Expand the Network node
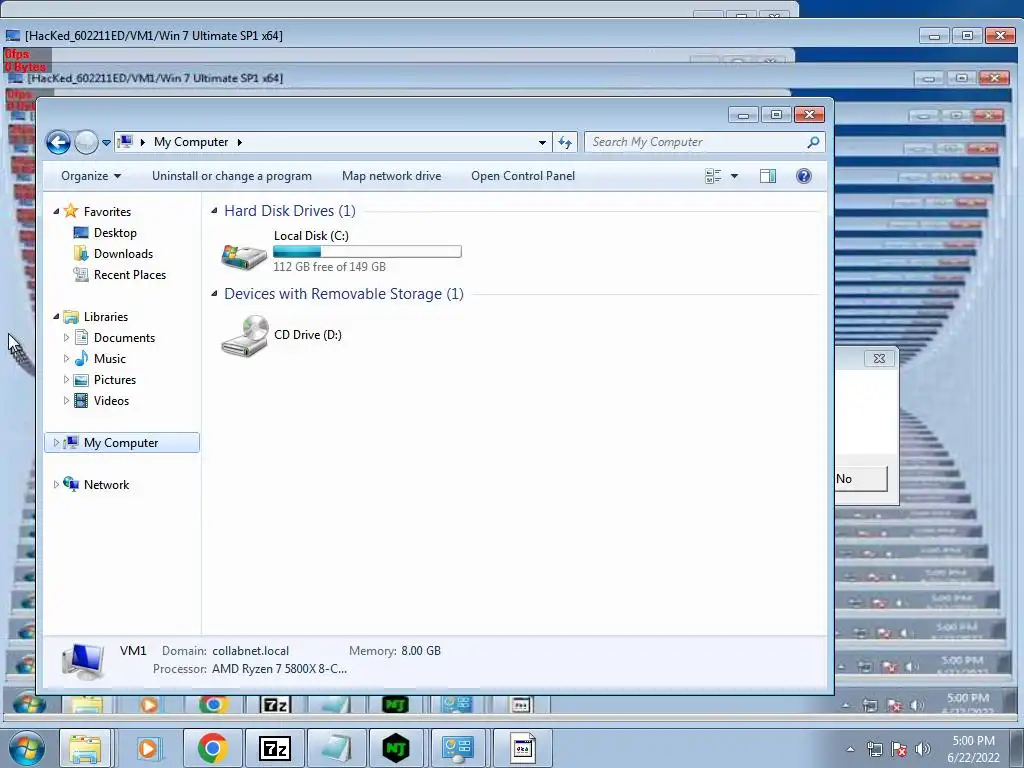The width and height of the screenshot is (1024, 768). point(56,485)
